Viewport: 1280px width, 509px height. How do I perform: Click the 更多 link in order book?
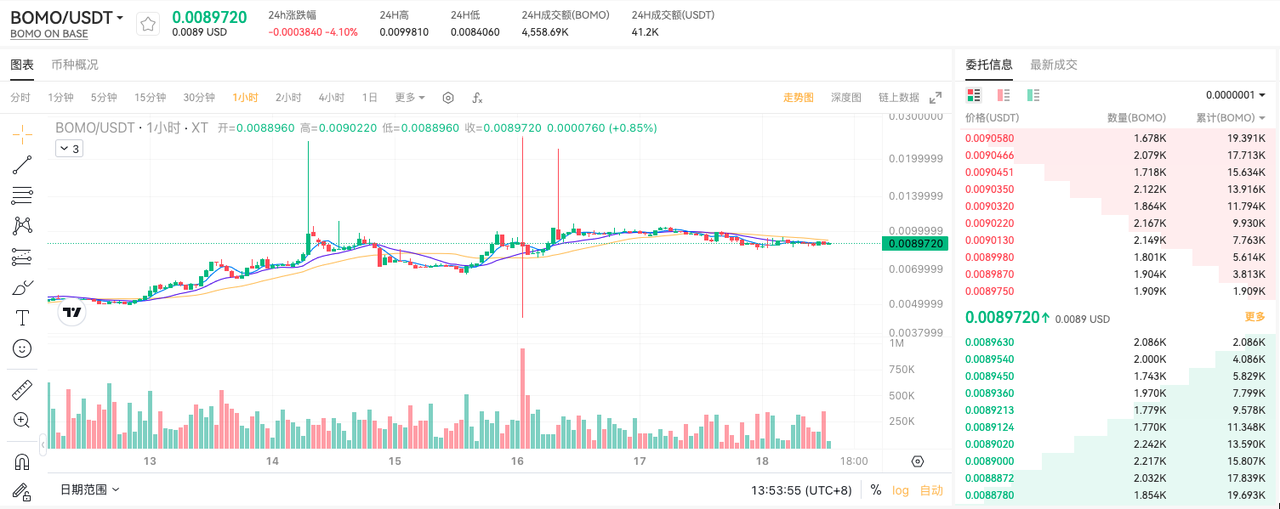[1255, 317]
